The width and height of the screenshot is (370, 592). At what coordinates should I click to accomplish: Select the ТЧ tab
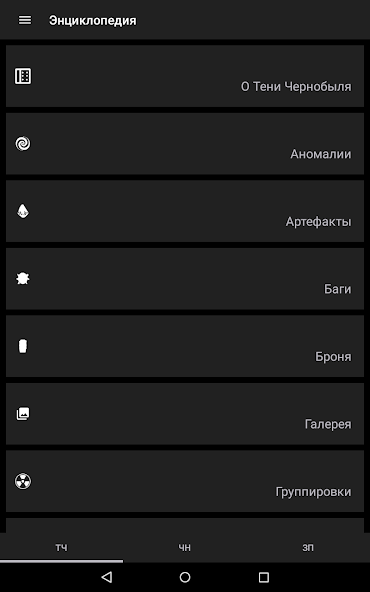click(x=62, y=547)
